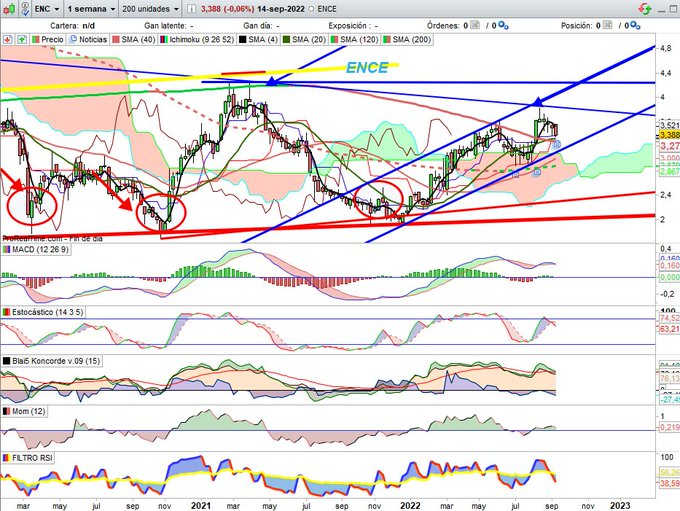
Task: Click the cursor details icon before the price
Action: [191, 9]
